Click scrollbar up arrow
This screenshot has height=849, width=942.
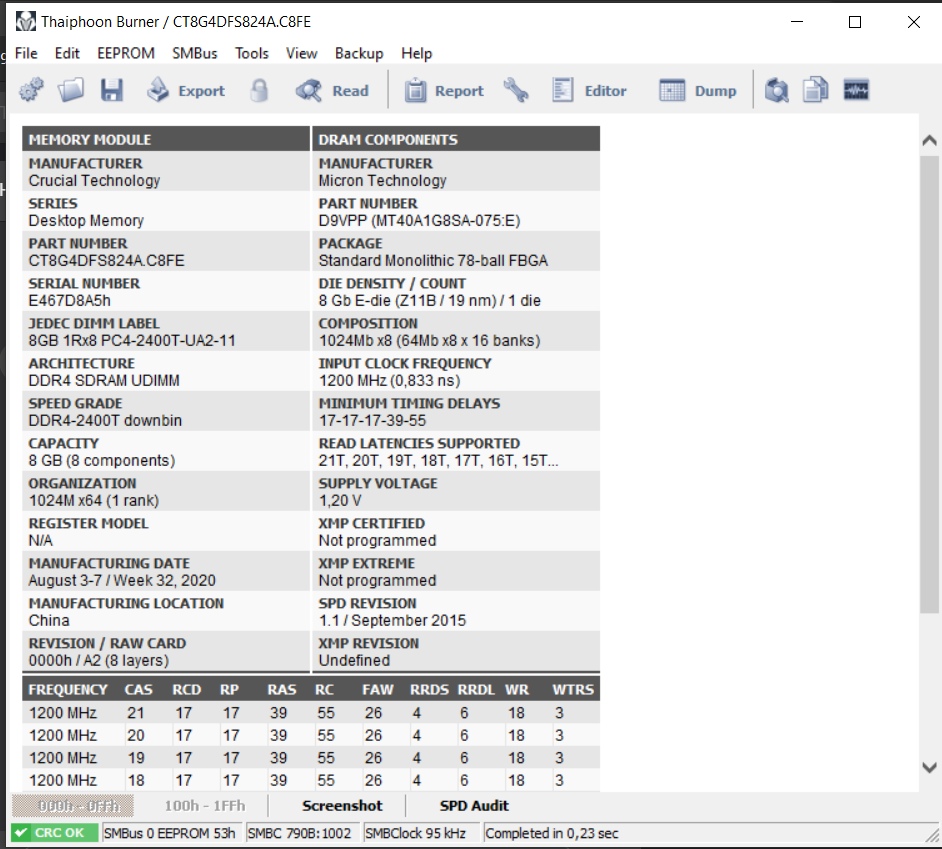point(929,141)
